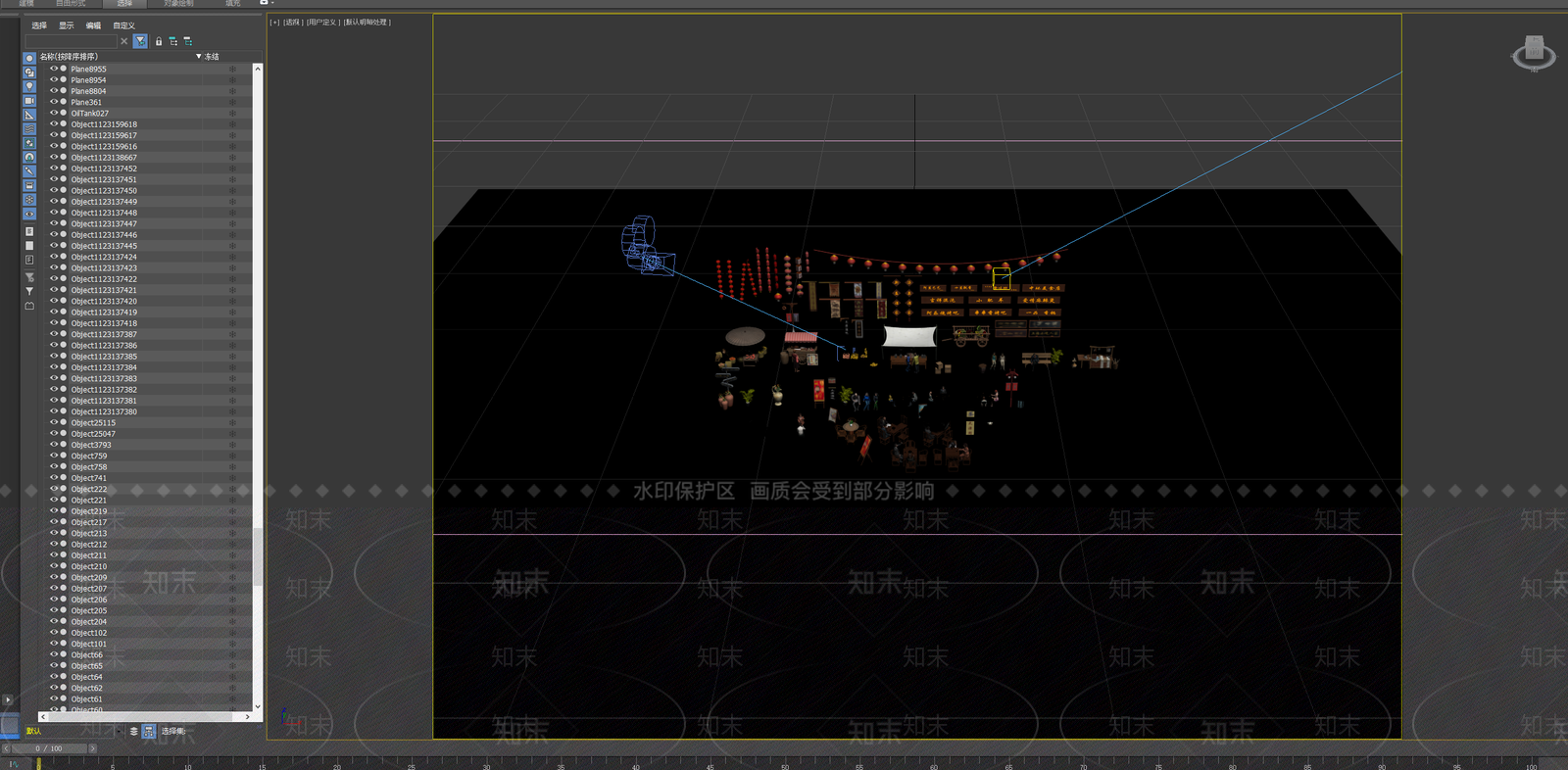Viewport: 1568px width, 770px height.
Task: Toggle visibility eye of Object759
Action: (54, 456)
